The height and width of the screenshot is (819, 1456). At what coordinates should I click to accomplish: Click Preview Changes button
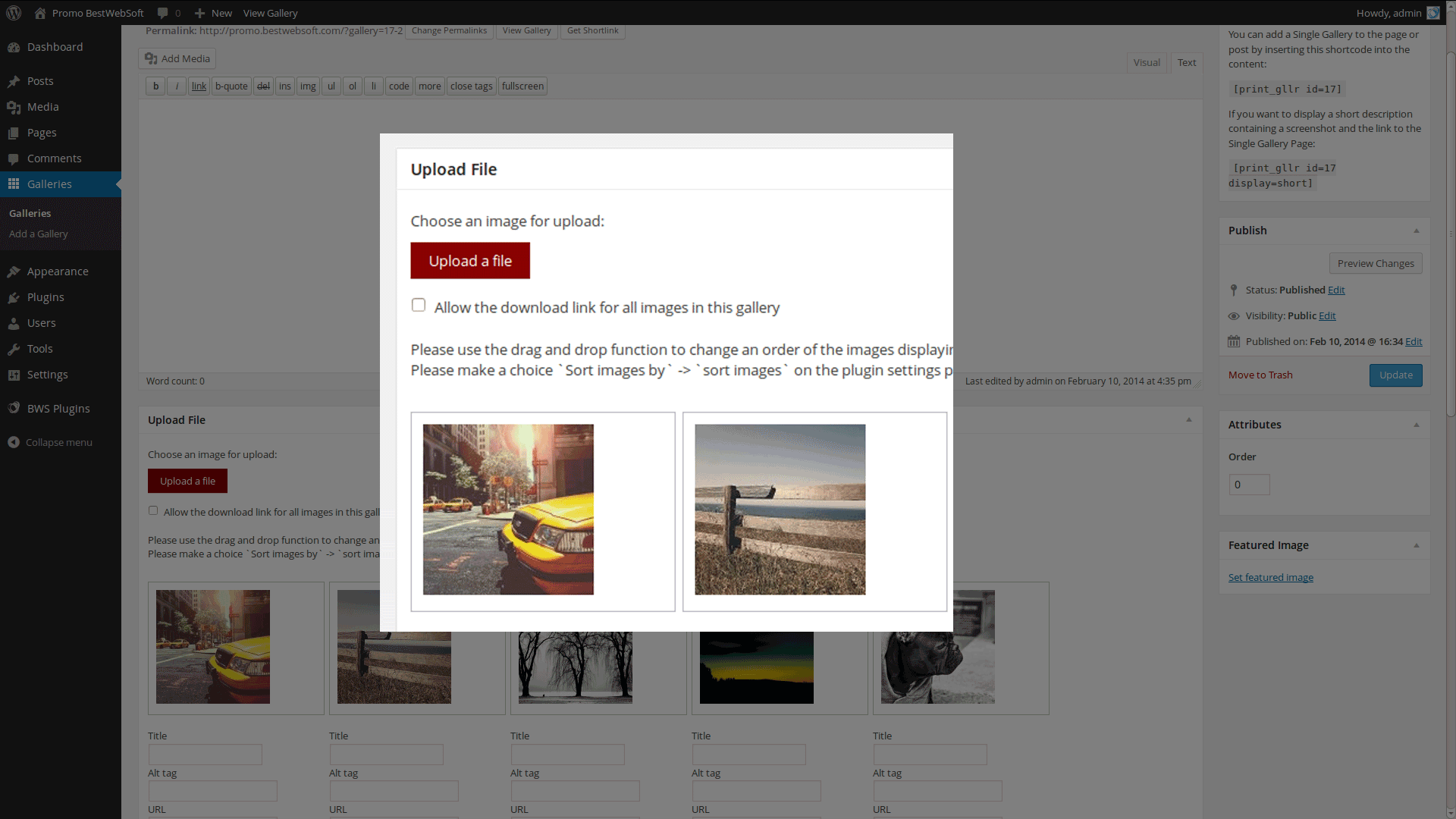pyautogui.click(x=1376, y=263)
